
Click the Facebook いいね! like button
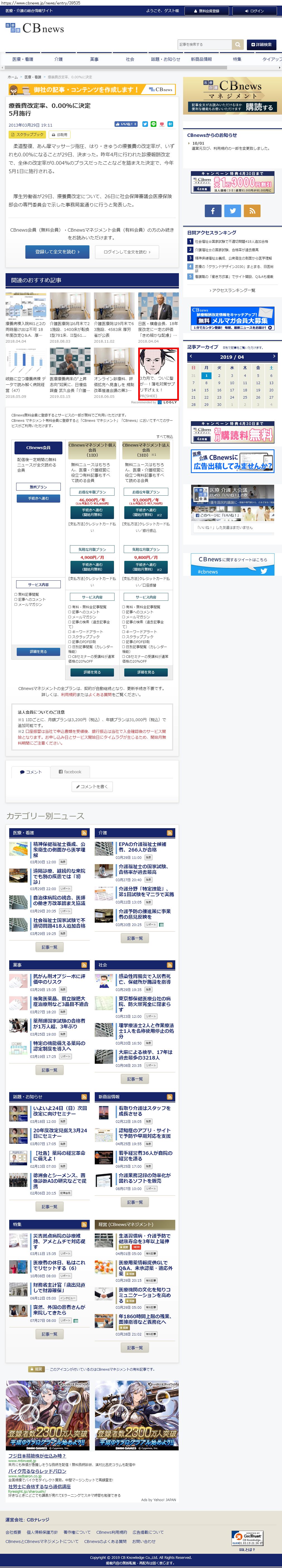pos(126,124)
